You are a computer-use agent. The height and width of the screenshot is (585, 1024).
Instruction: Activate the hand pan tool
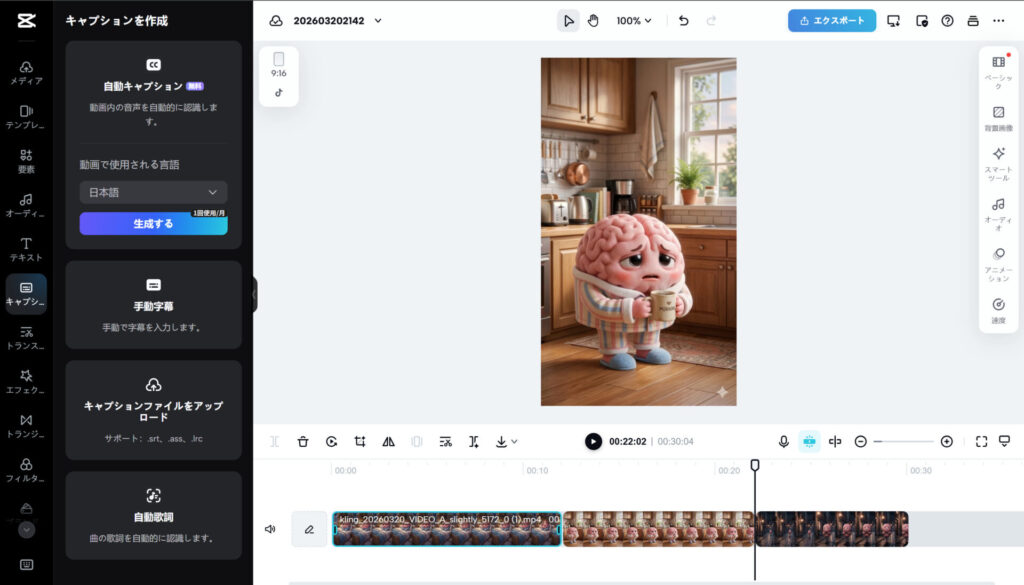[593, 20]
